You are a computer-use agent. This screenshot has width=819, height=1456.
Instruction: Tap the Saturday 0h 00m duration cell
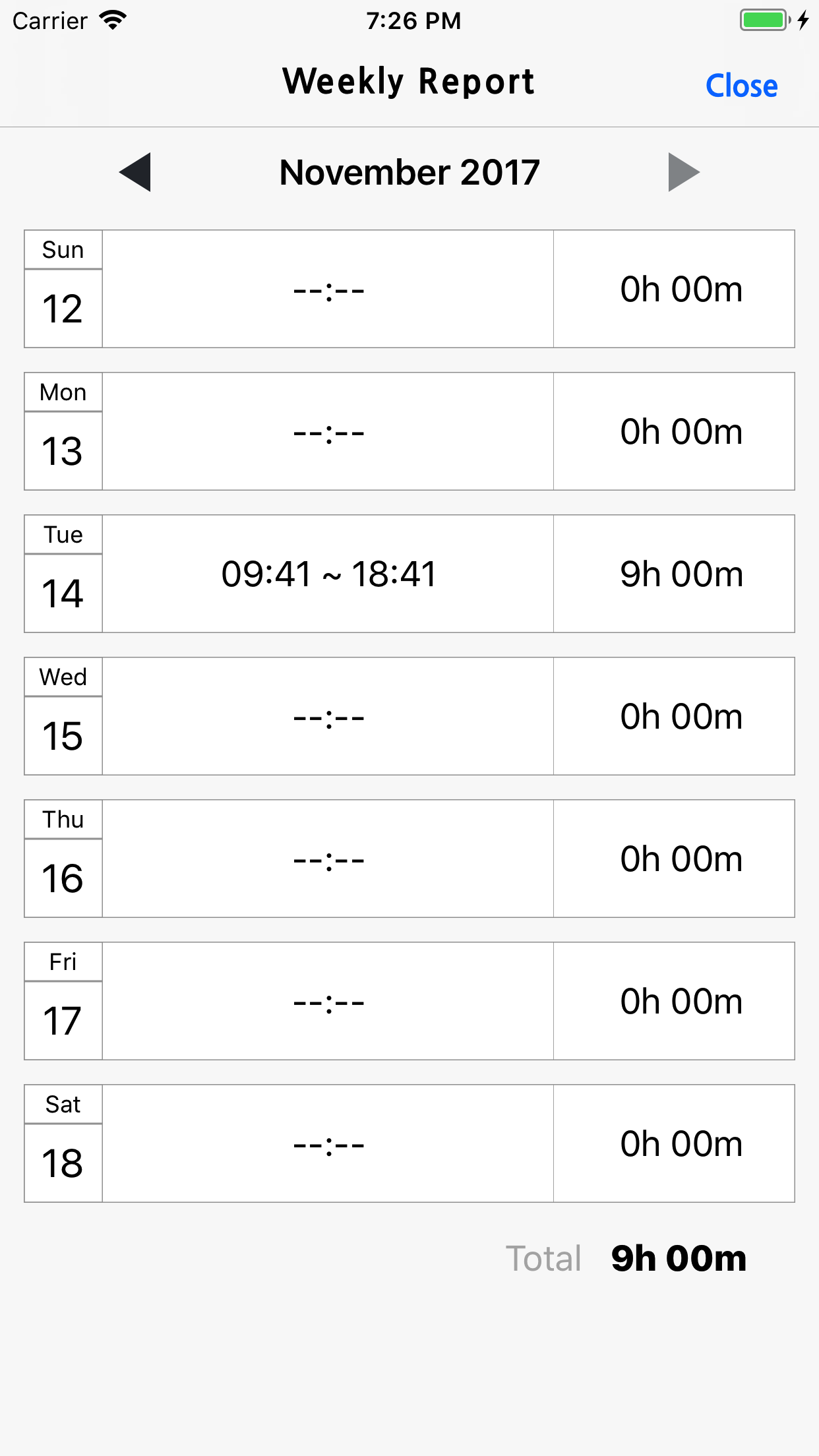pos(681,1143)
